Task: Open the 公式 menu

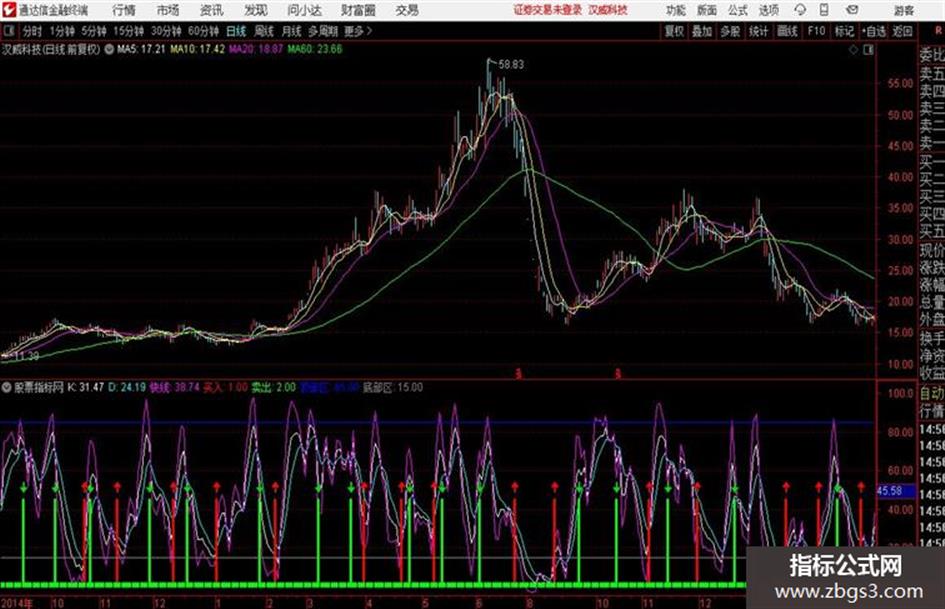Action: (x=737, y=10)
